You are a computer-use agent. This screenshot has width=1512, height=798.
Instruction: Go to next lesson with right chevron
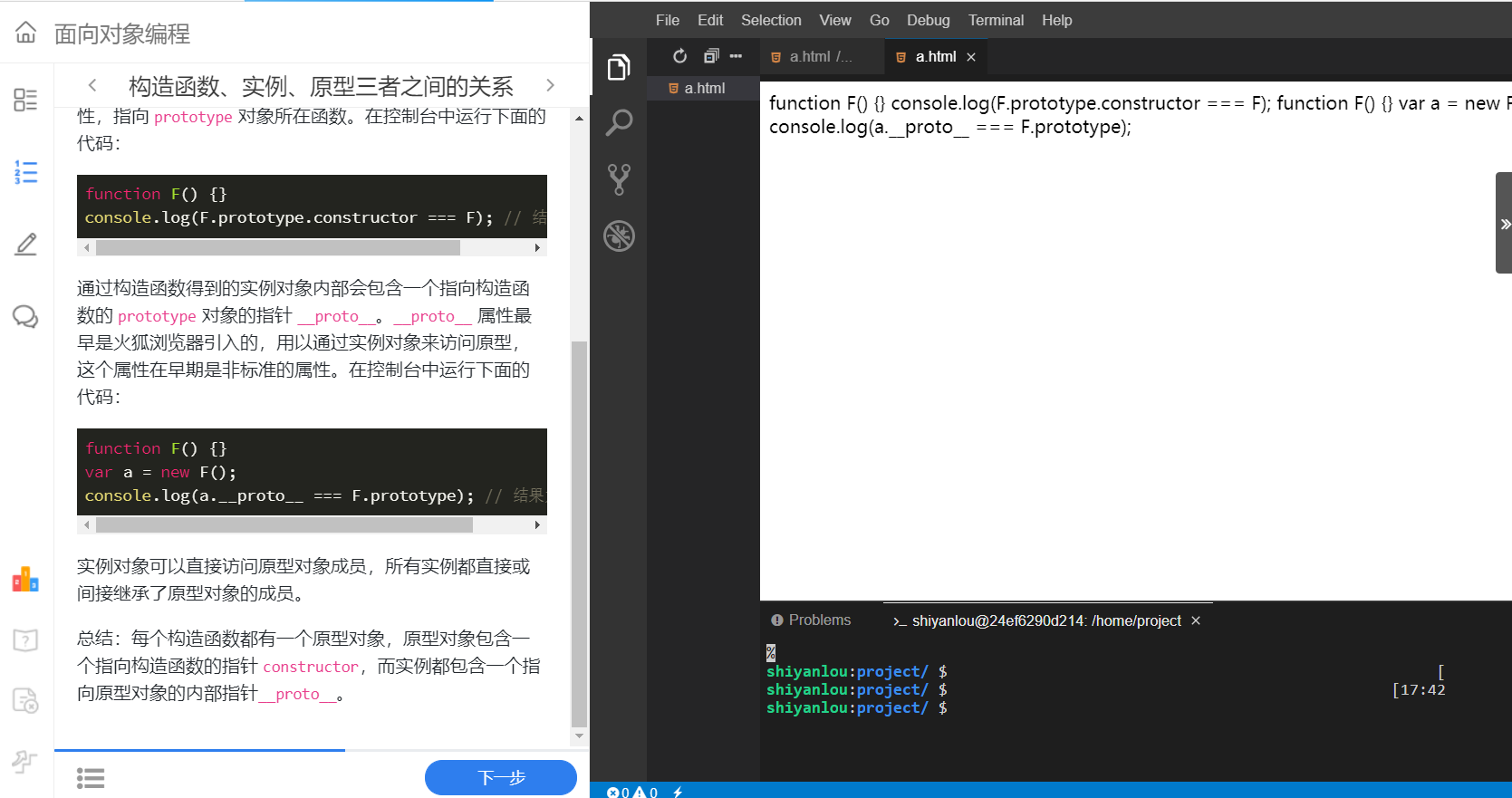550,85
